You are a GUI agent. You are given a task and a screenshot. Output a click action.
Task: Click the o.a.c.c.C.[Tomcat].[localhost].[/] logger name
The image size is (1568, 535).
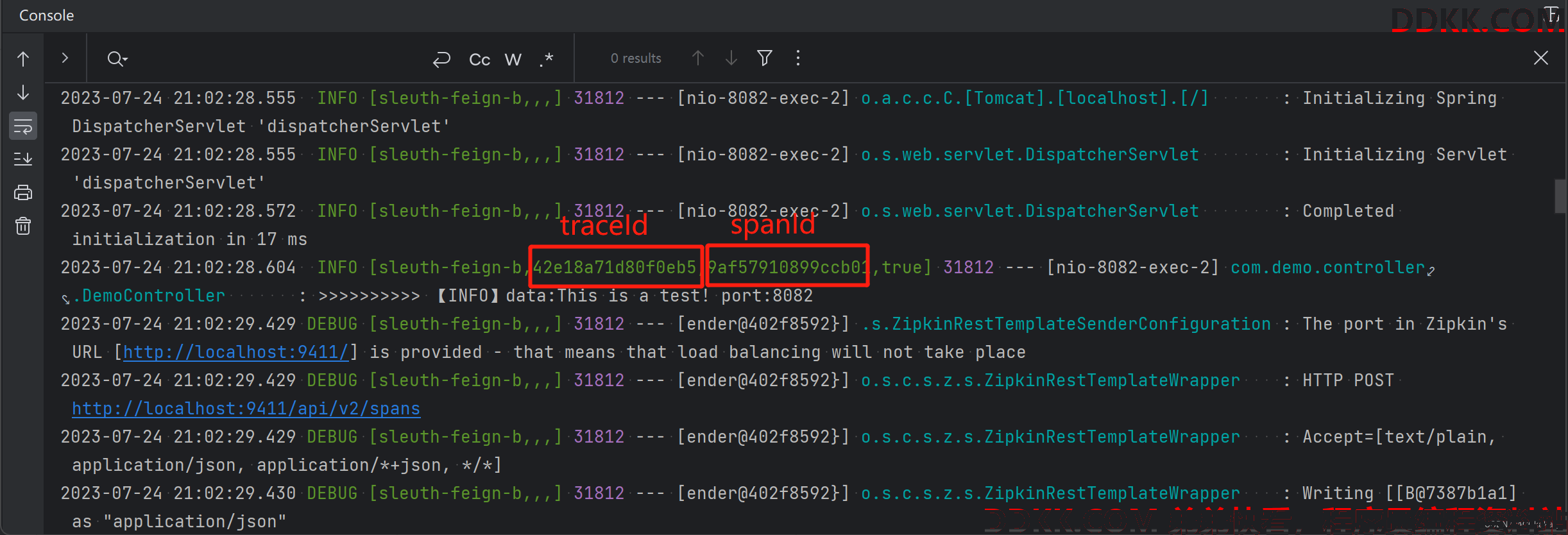point(1035,98)
